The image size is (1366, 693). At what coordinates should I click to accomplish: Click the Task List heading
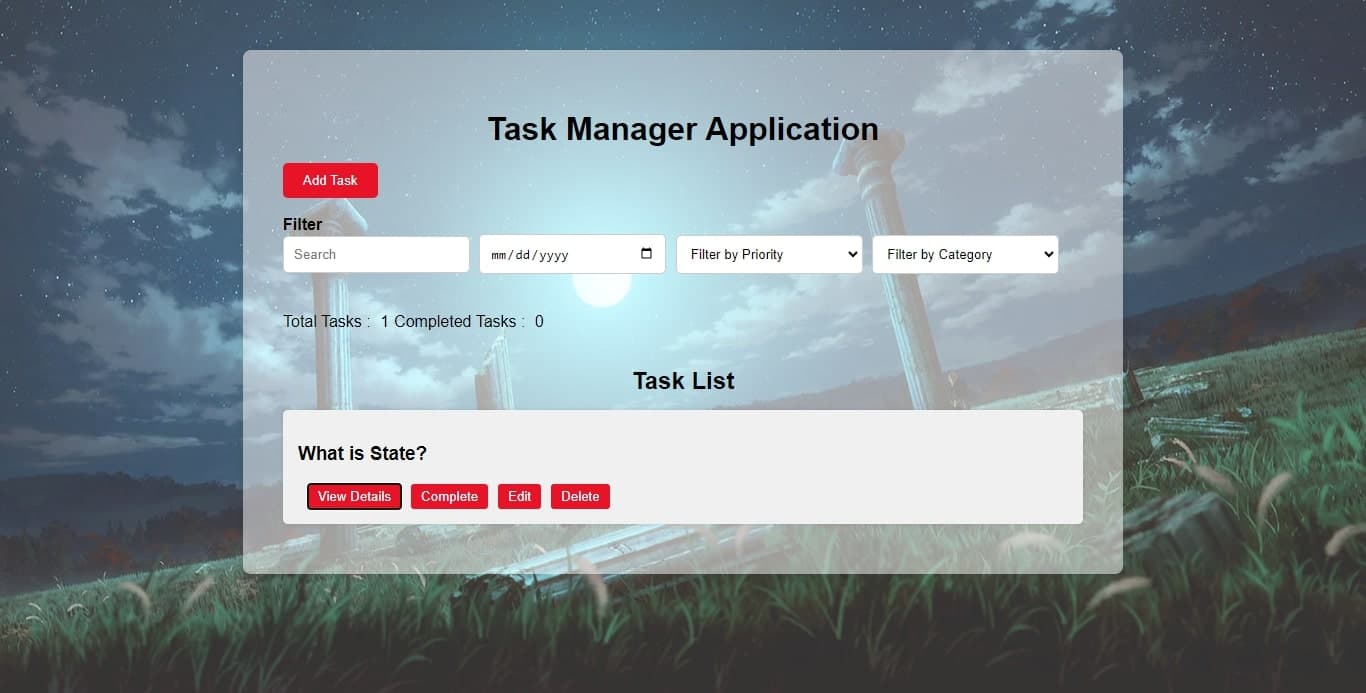683,381
